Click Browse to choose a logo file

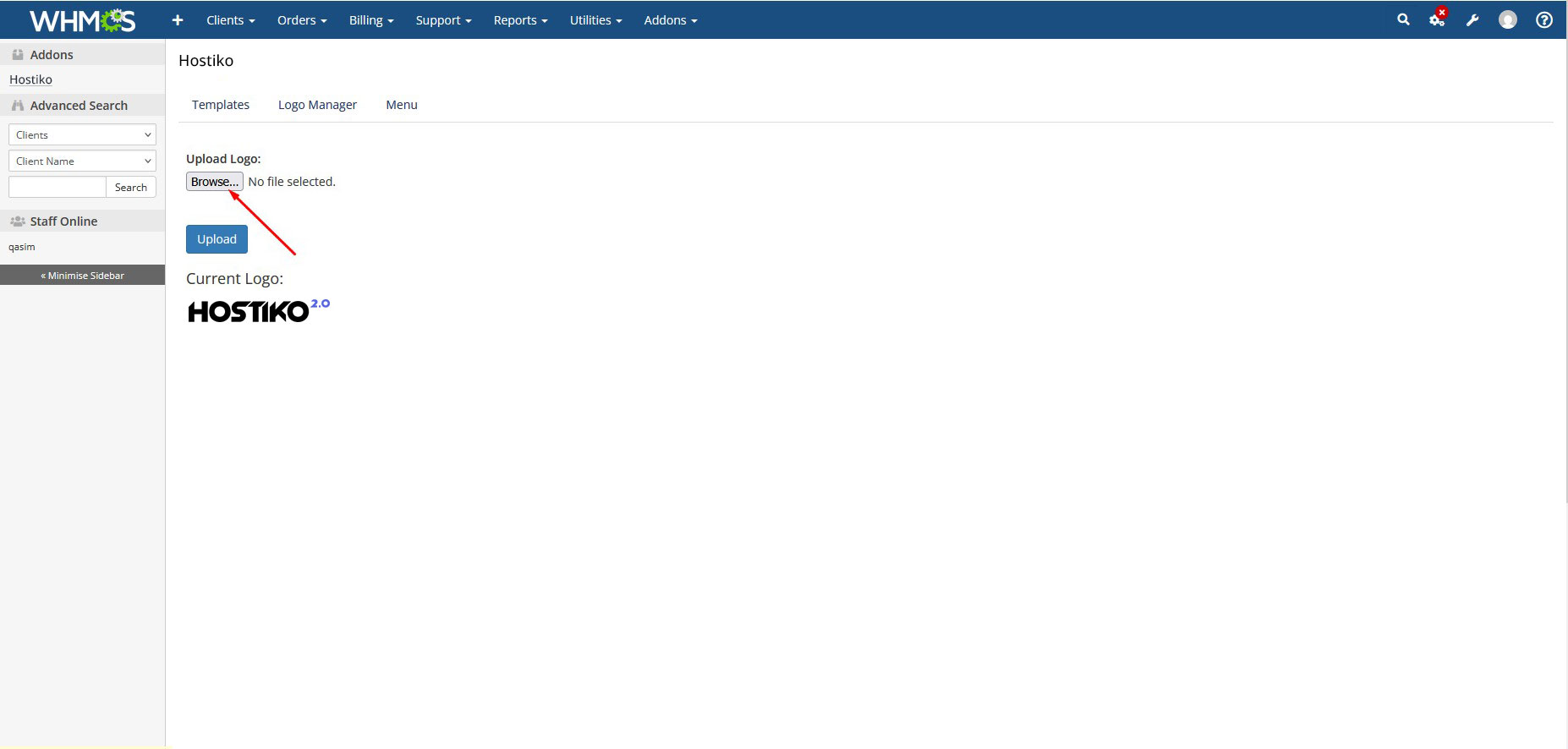215,182
